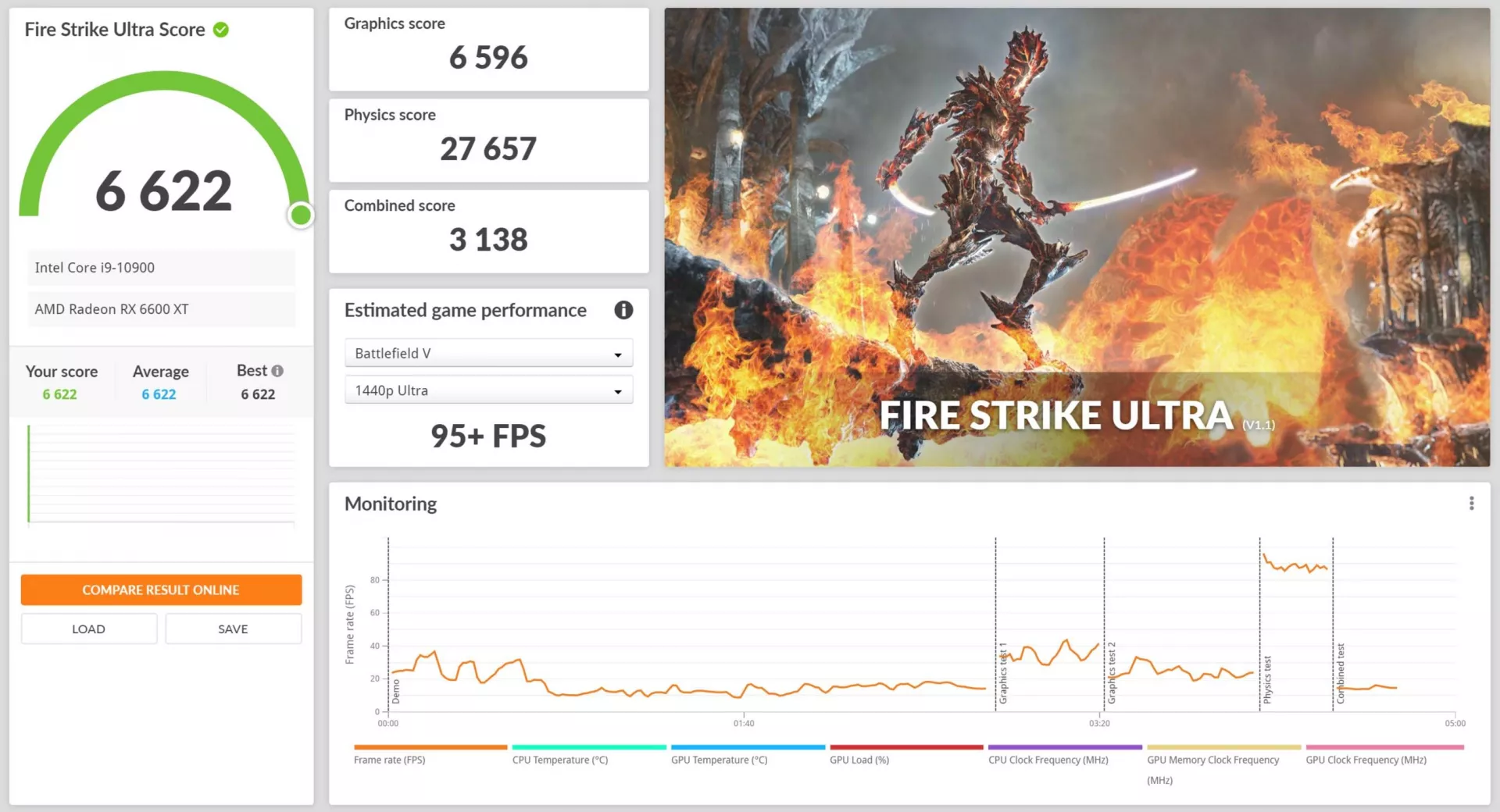This screenshot has width=1500, height=812.
Task: Click the Estimated game performance heading
Action: tap(466, 310)
